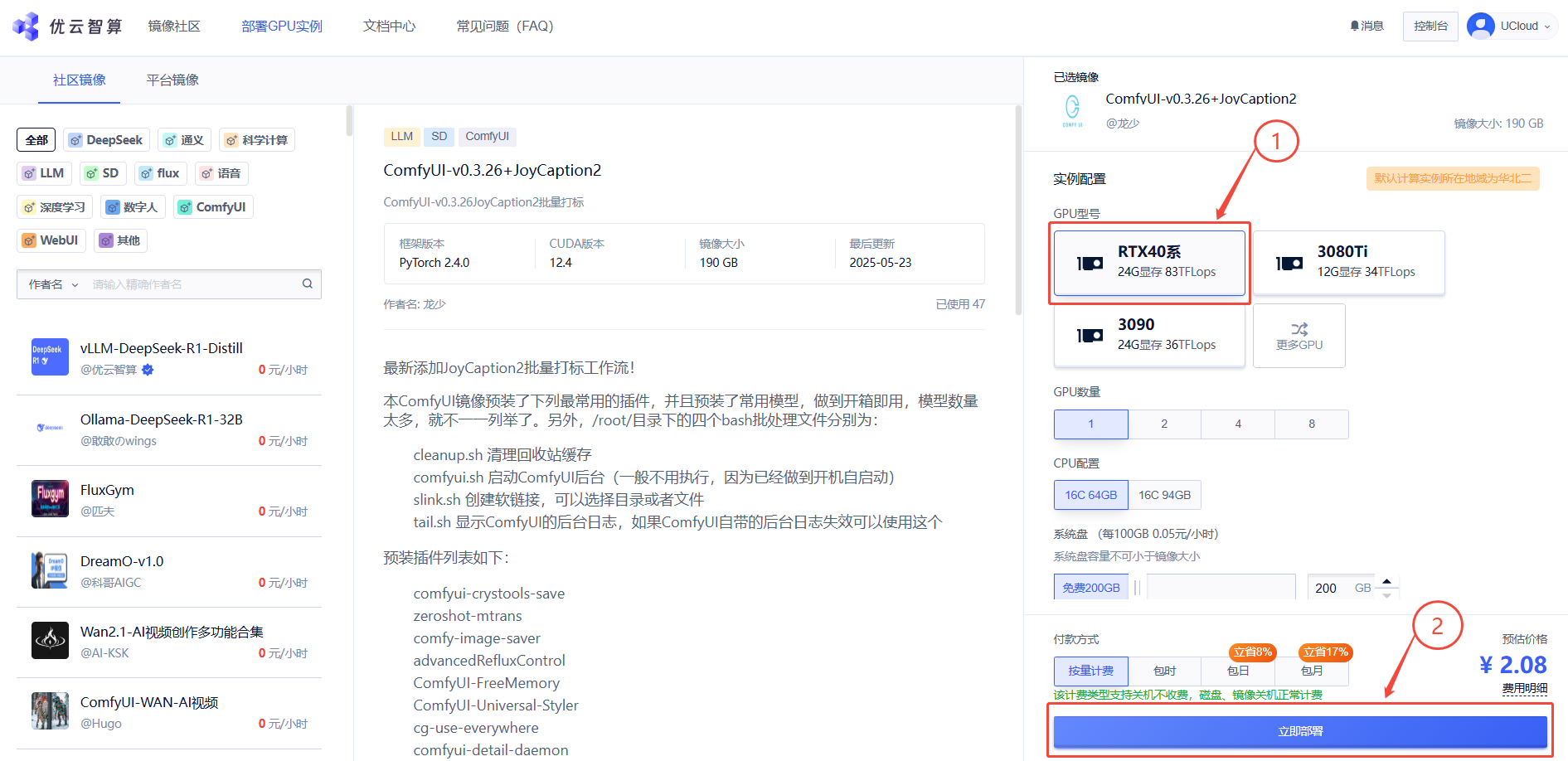Screen dimensions: 1568x761
Task: Open 费用明细 link
Action: (x=1525, y=688)
